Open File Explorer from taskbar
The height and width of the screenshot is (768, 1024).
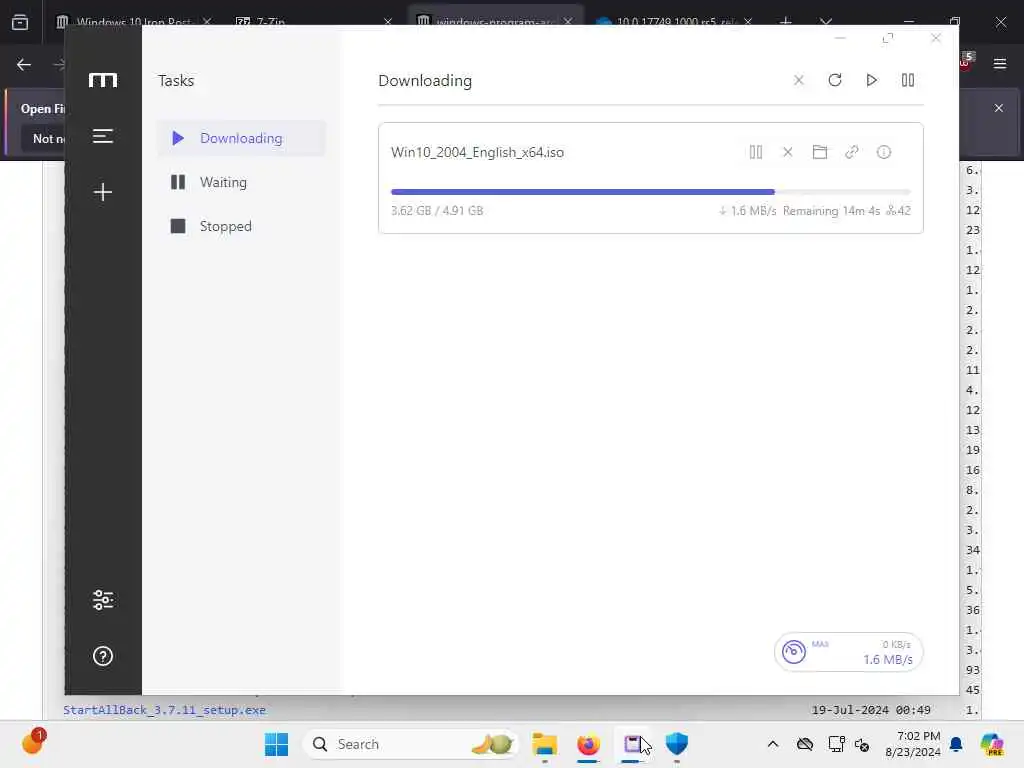pos(544,744)
